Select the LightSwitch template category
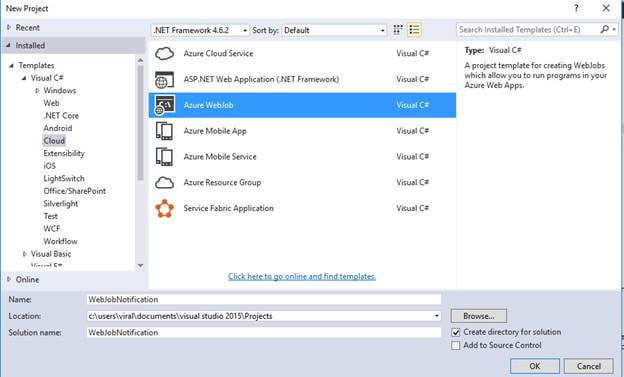 coord(64,179)
